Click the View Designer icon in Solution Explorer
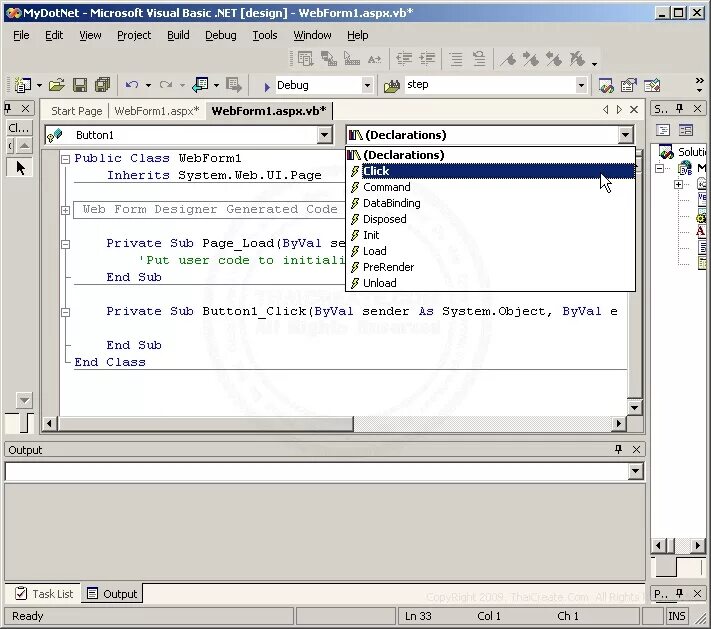 tap(686, 131)
